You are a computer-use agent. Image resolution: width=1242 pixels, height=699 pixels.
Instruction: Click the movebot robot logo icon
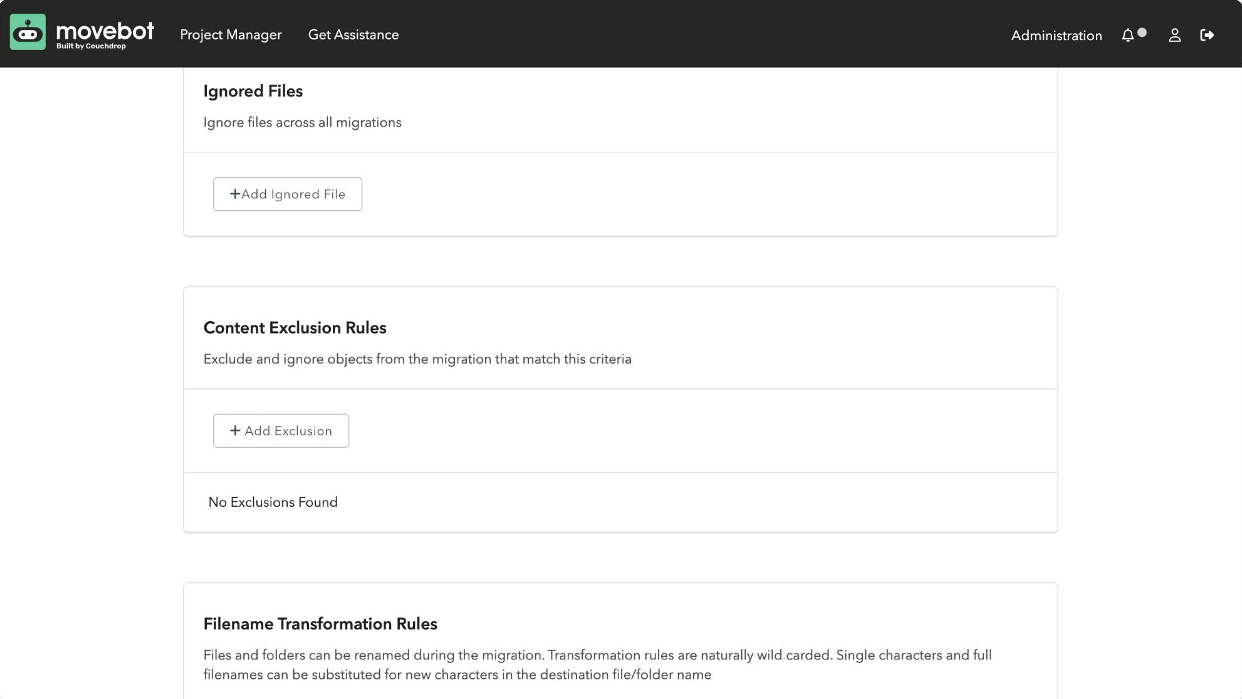tap(28, 33)
